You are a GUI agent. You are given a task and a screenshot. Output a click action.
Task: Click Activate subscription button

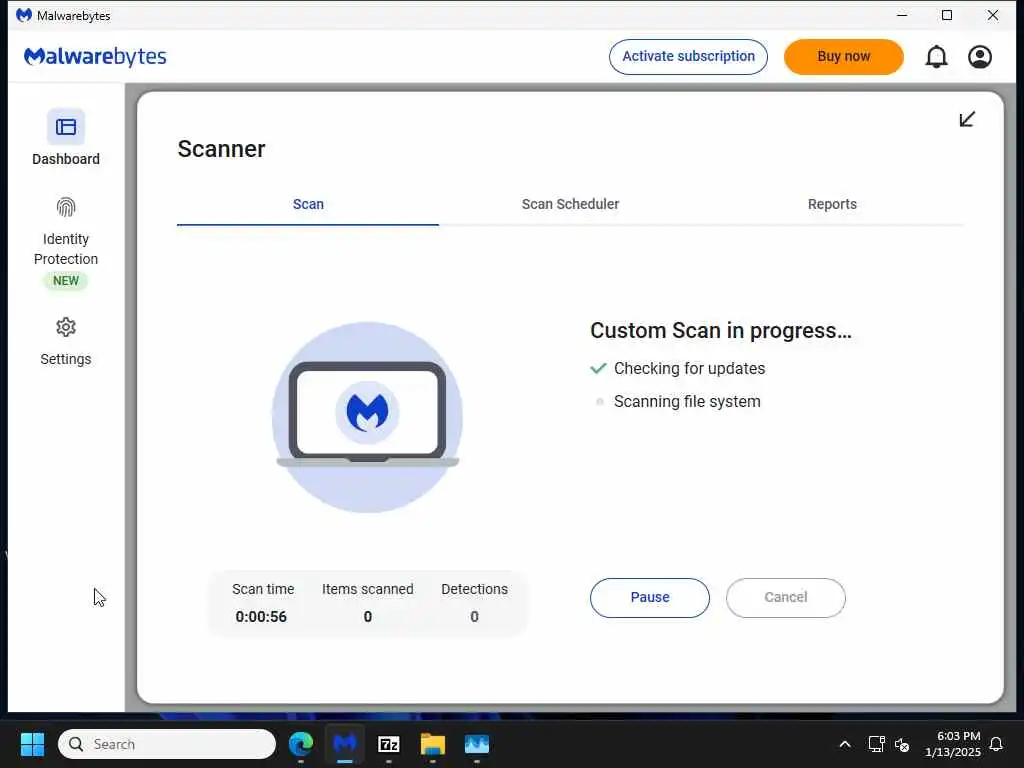[688, 57]
